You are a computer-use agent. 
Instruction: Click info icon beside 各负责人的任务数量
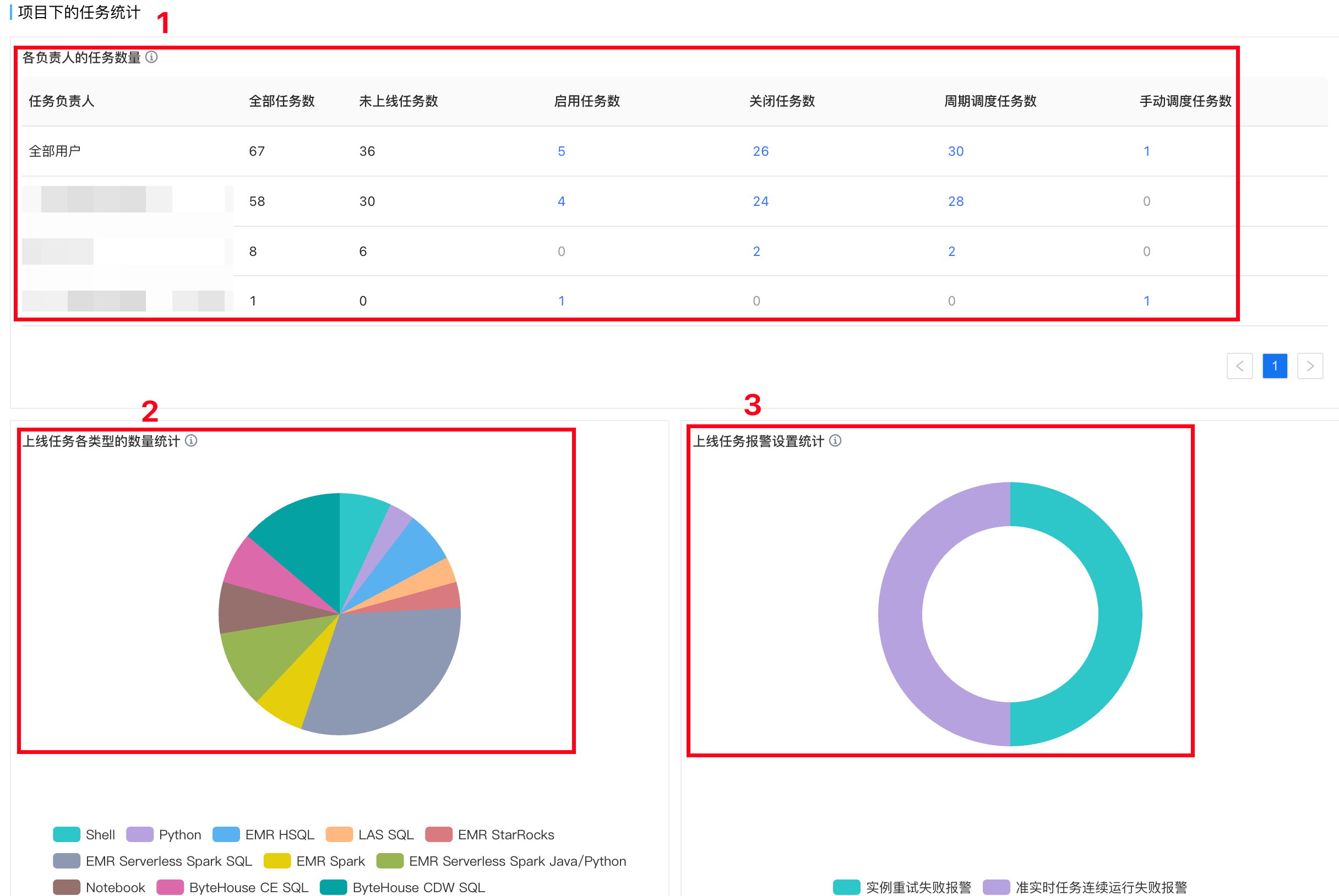(x=151, y=57)
